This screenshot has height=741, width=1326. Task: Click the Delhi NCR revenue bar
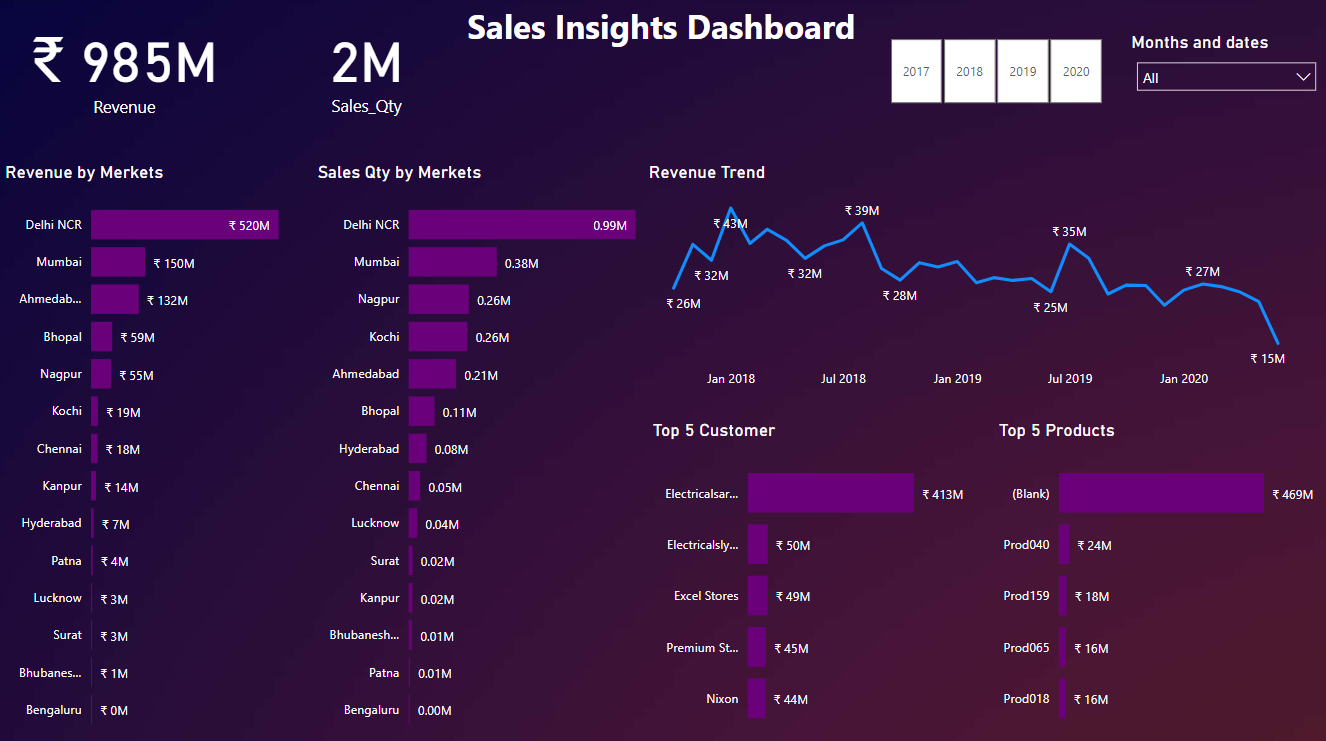[x=184, y=224]
